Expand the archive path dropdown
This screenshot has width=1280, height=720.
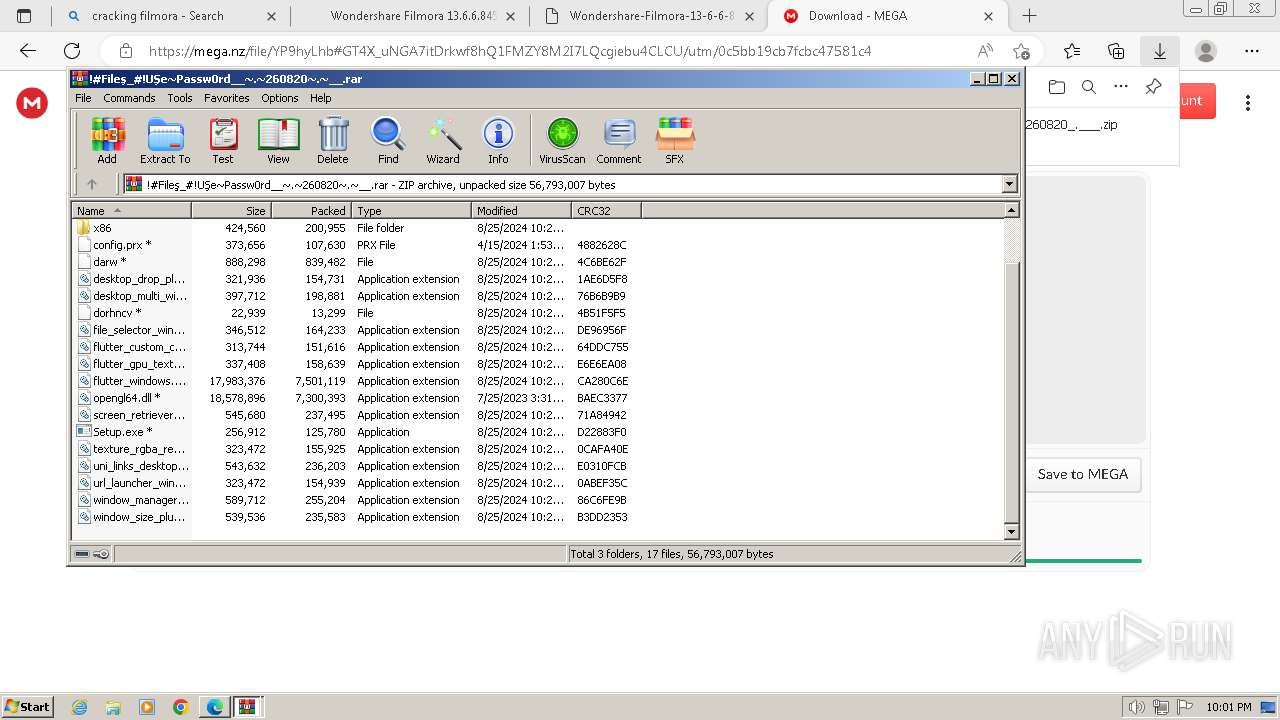click(1009, 184)
